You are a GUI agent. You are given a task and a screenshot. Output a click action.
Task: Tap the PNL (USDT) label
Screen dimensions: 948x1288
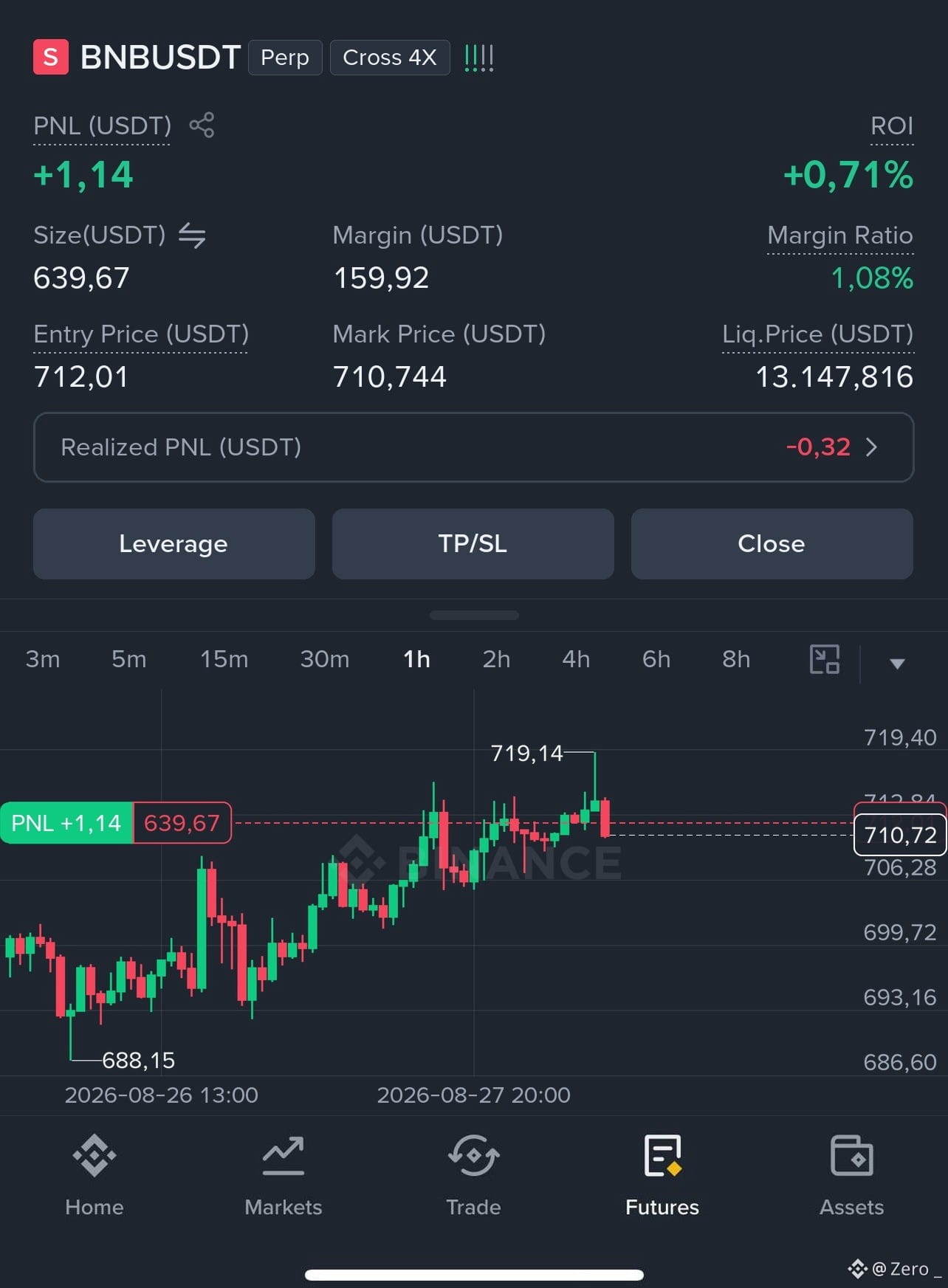[102, 126]
